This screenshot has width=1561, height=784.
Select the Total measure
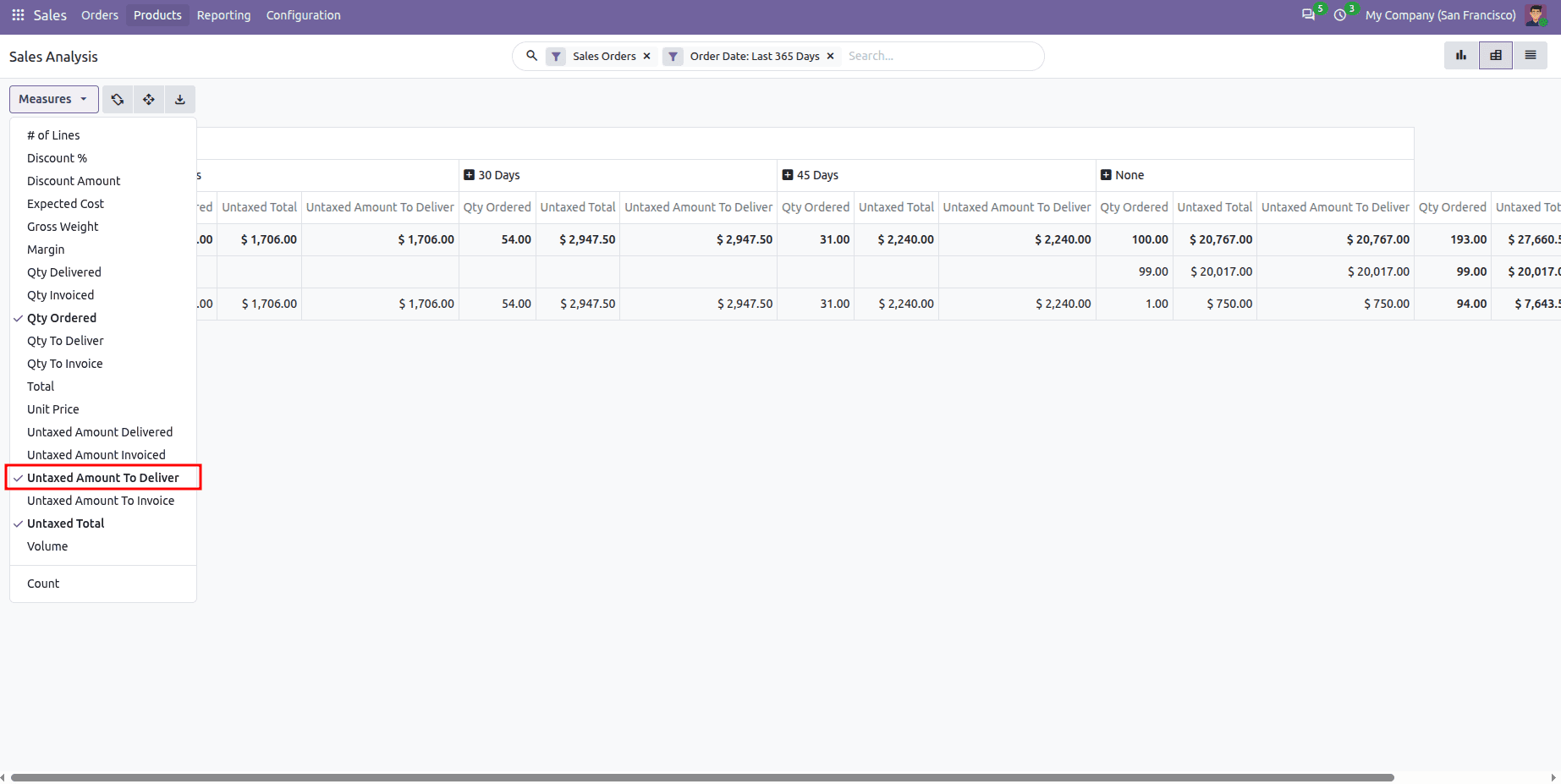[103, 387]
